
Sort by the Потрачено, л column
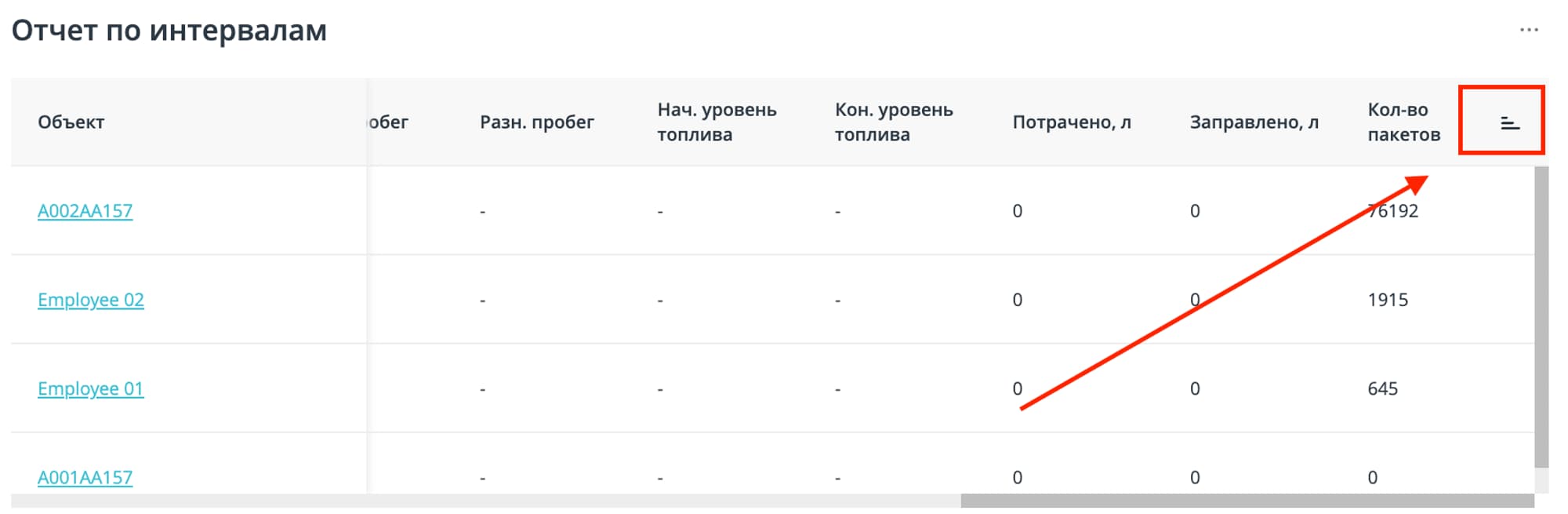click(x=1071, y=122)
